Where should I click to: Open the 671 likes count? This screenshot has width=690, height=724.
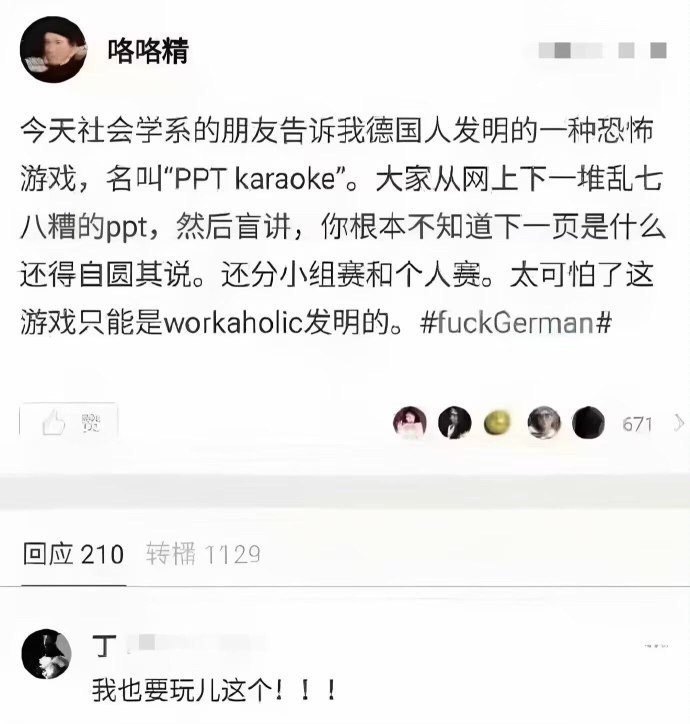coord(637,424)
